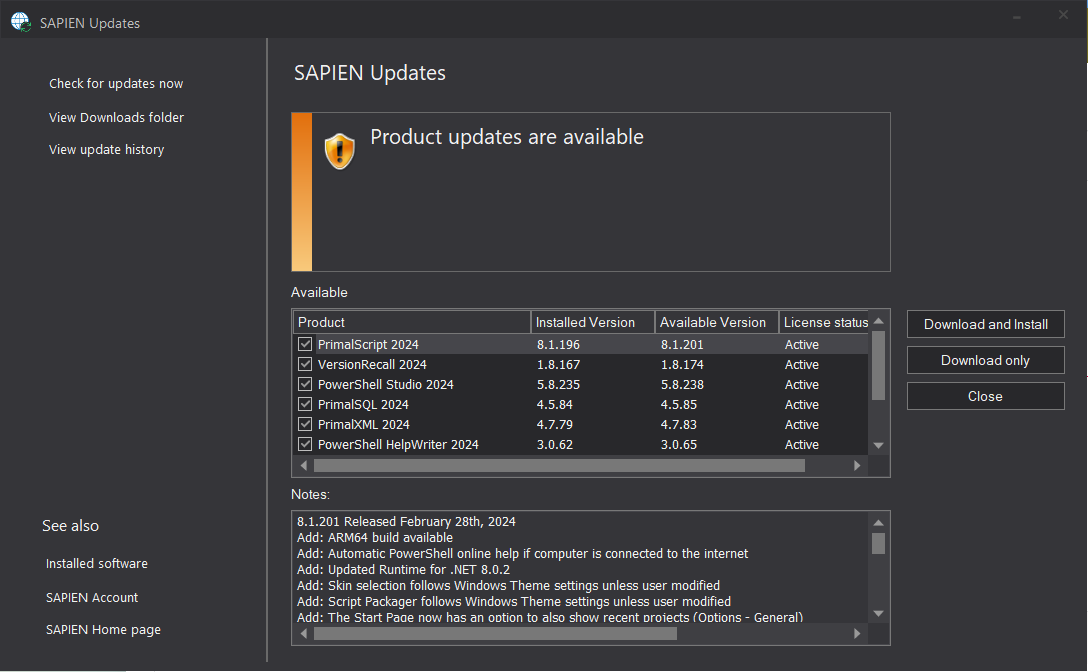Click product list vertical scrollbar thumb

(x=878, y=366)
